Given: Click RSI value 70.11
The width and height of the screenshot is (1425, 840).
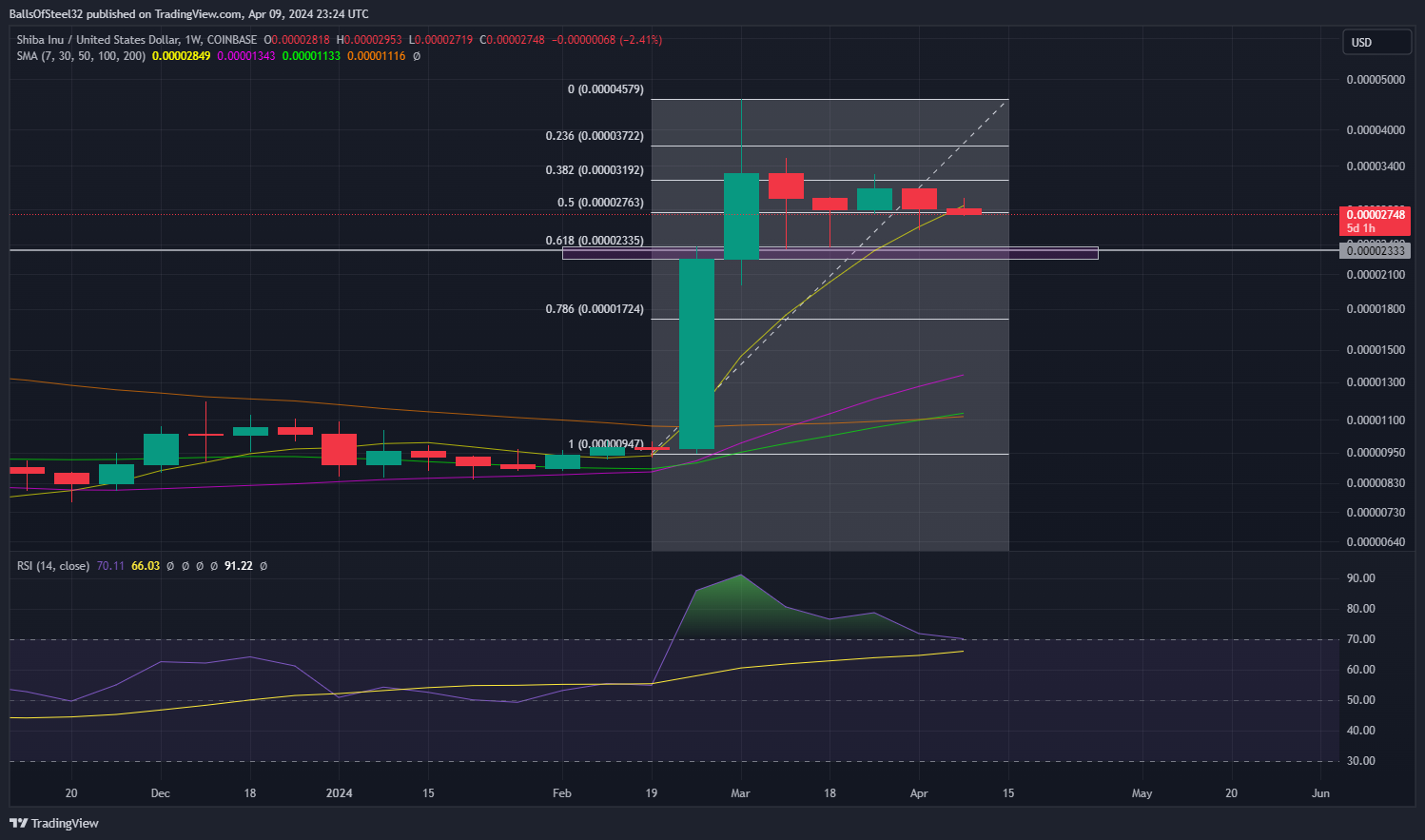Looking at the screenshot, I should tap(110, 566).
